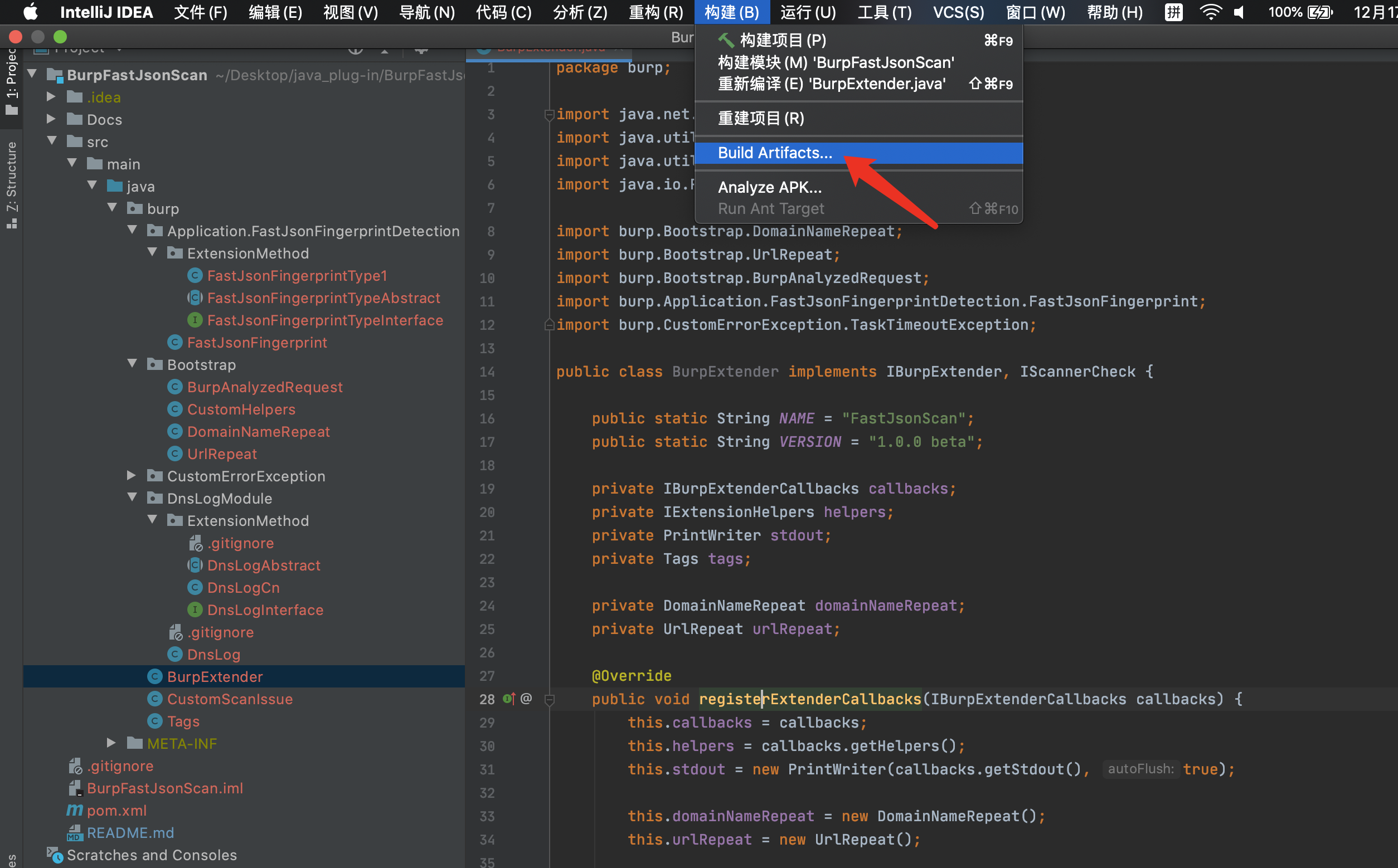Expand the CustomErrorException package
Viewport: 1398px width, 868px height.
click(x=132, y=475)
